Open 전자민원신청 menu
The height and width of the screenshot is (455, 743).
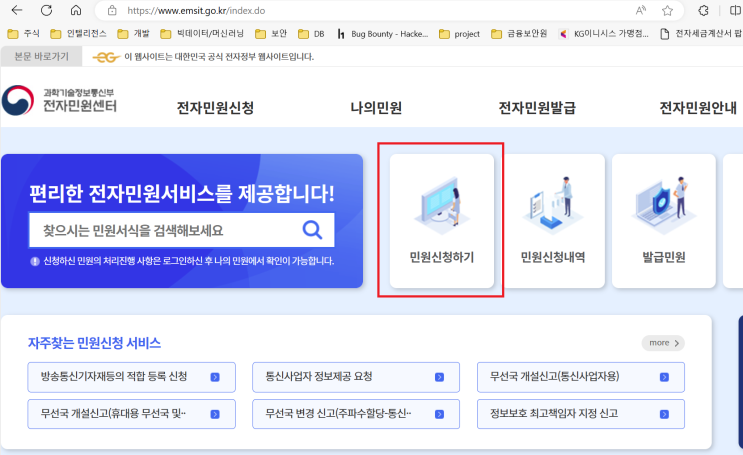[x=216, y=108]
